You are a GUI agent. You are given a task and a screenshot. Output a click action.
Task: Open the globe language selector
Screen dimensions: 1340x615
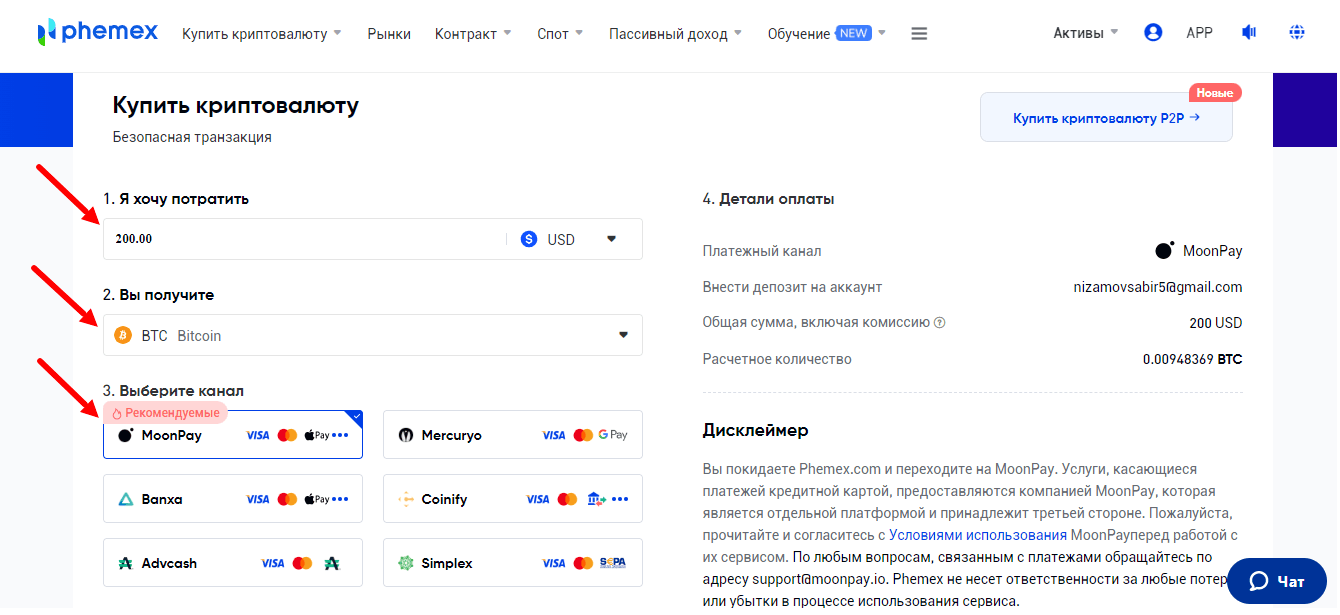(x=1297, y=33)
